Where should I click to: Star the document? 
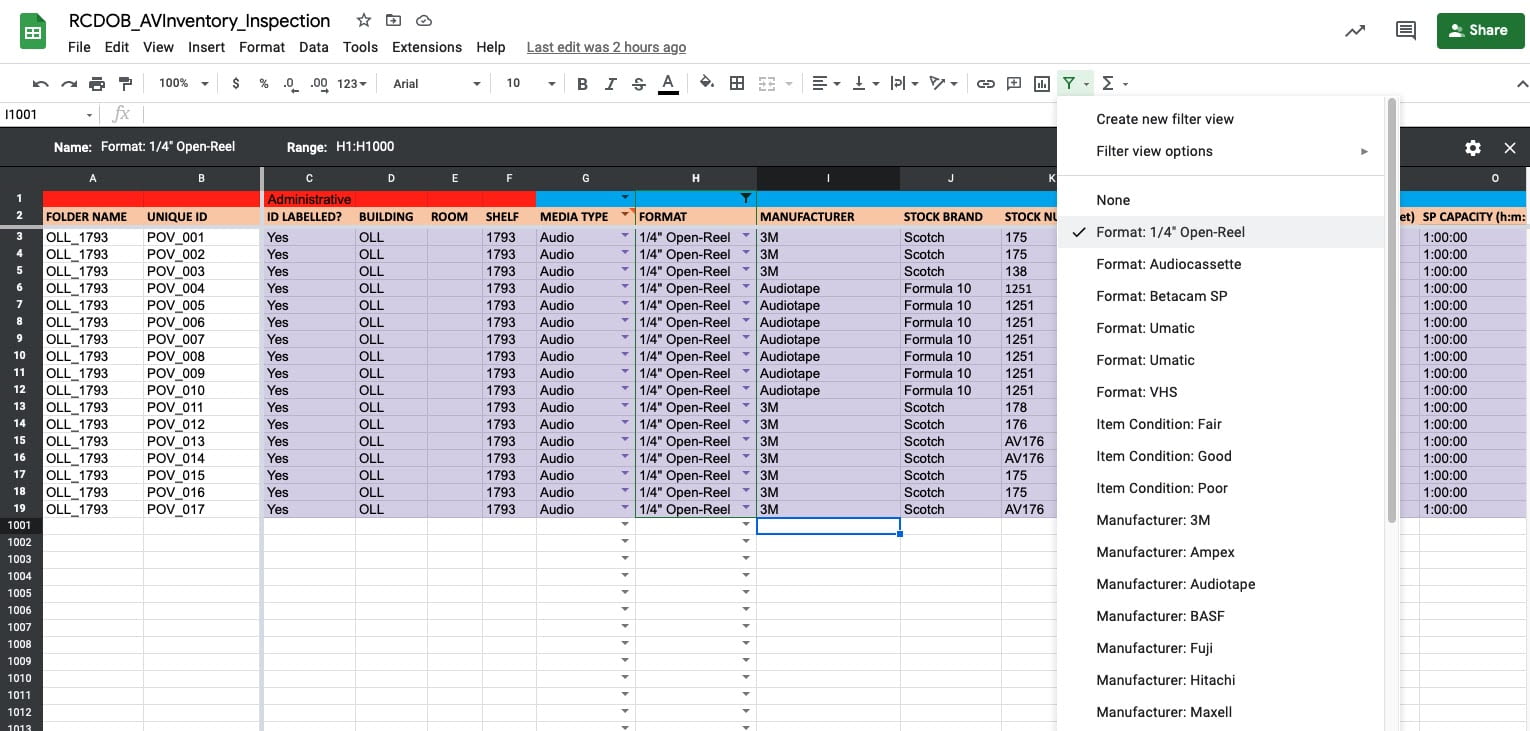pos(364,21)
